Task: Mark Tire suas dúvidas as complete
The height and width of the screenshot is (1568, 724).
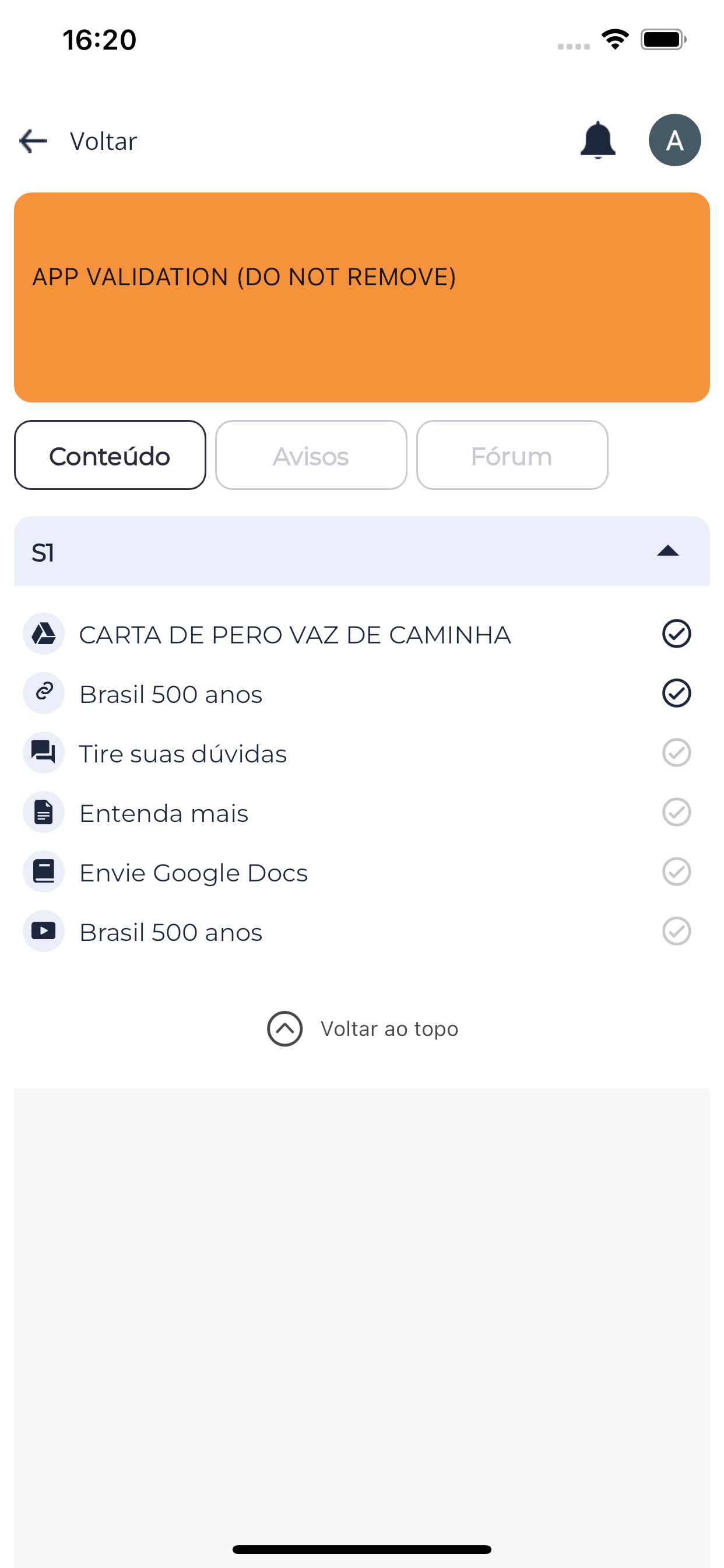Action: coord(676,752)
